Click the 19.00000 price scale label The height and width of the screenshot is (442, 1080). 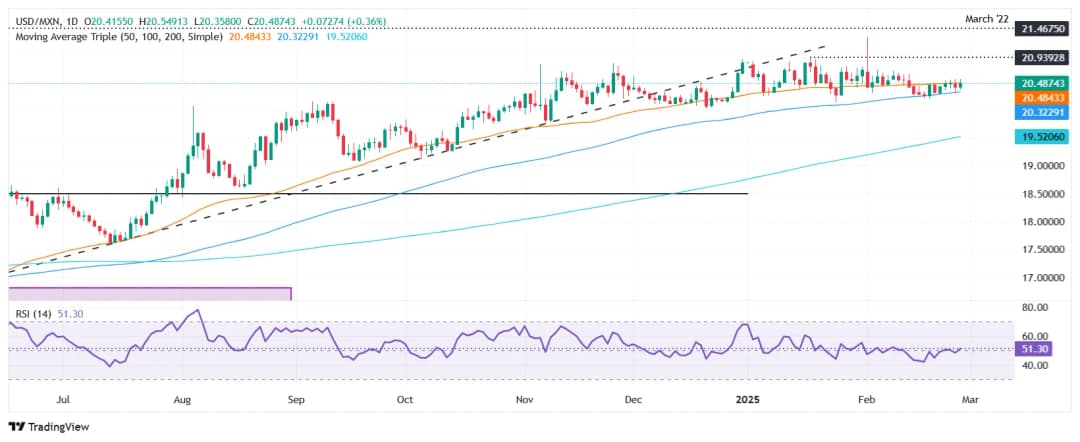1041,166
